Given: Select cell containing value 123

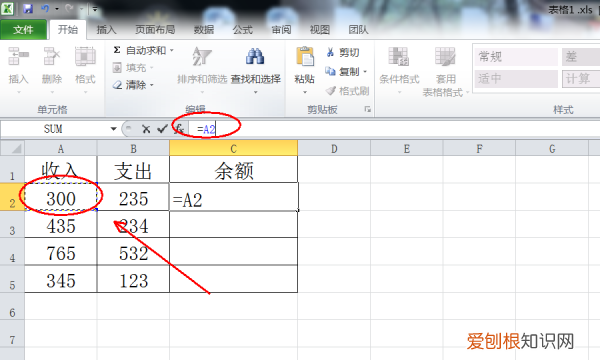Looking at the screenshot, I should 133,279.
